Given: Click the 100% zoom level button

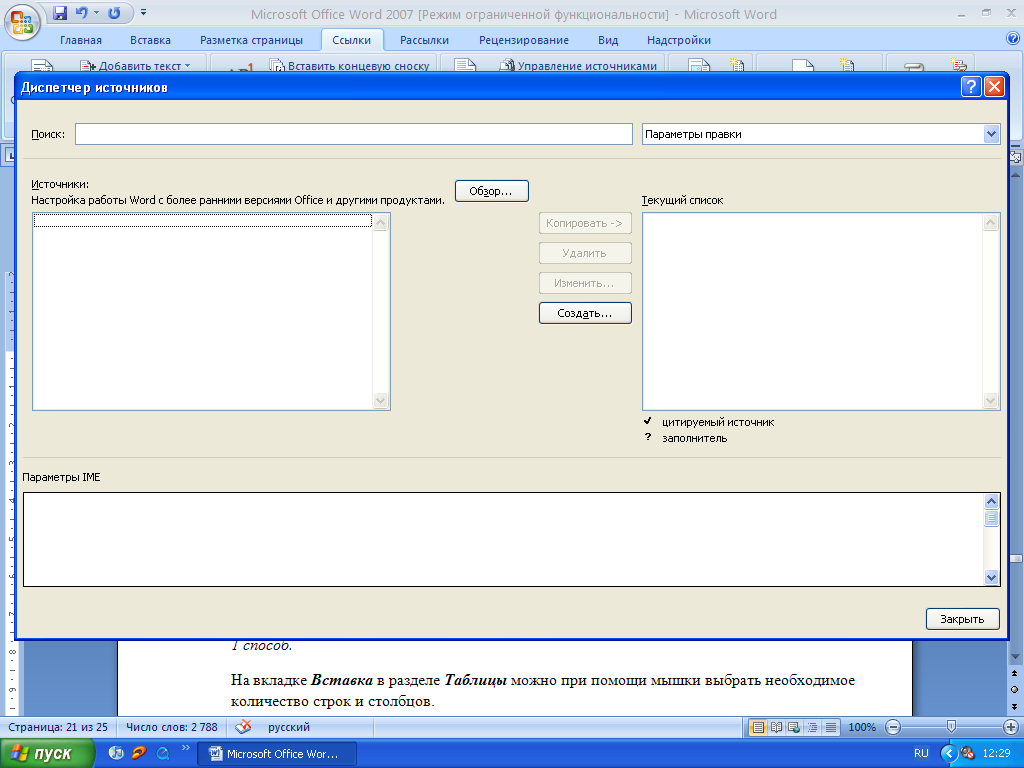Looking at the screenshot, I should click(x=862, y=727).
